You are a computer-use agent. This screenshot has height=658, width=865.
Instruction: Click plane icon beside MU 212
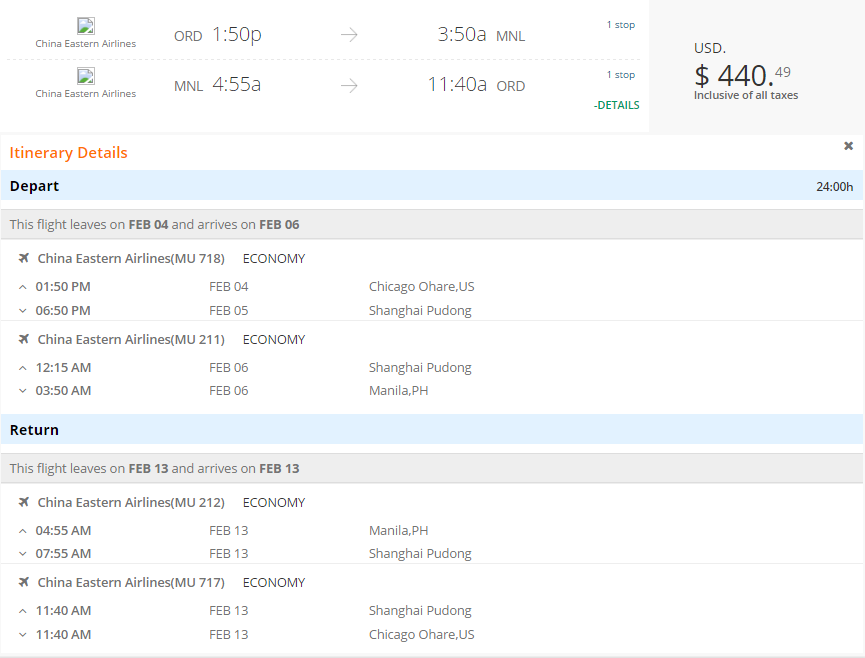pos(24,502)
